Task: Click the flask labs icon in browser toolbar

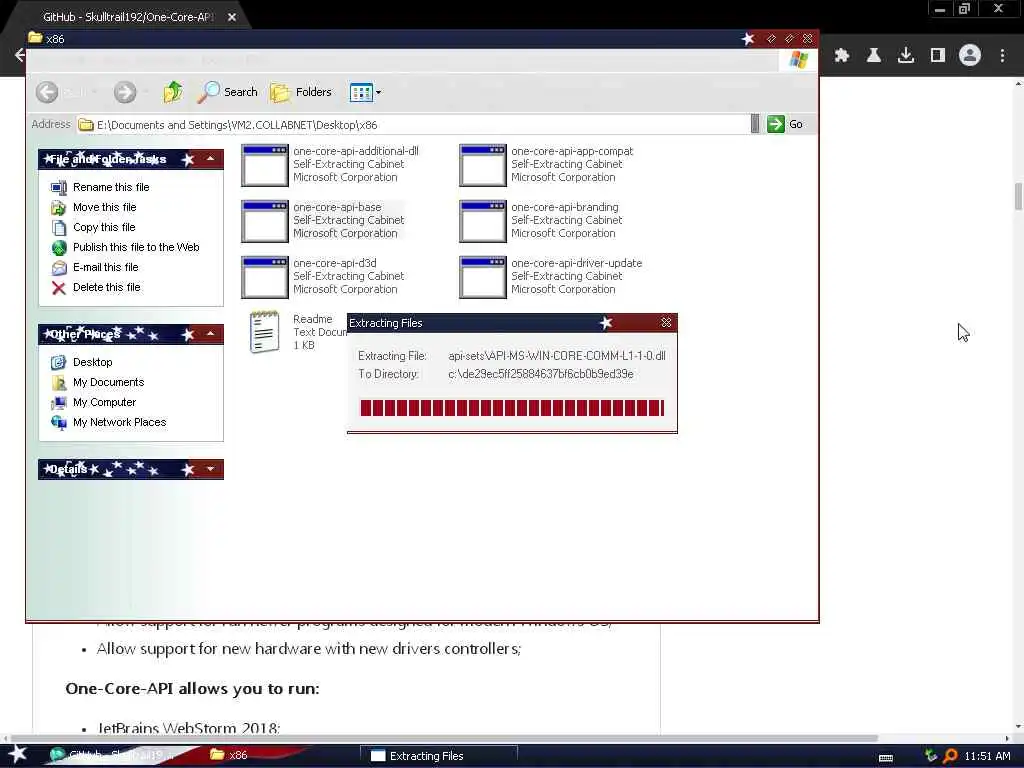Action: pos(874,56)
